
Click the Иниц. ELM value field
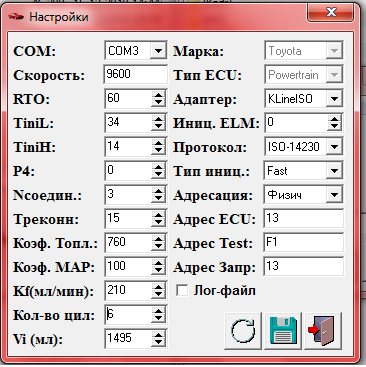click(x=295, y=123)
